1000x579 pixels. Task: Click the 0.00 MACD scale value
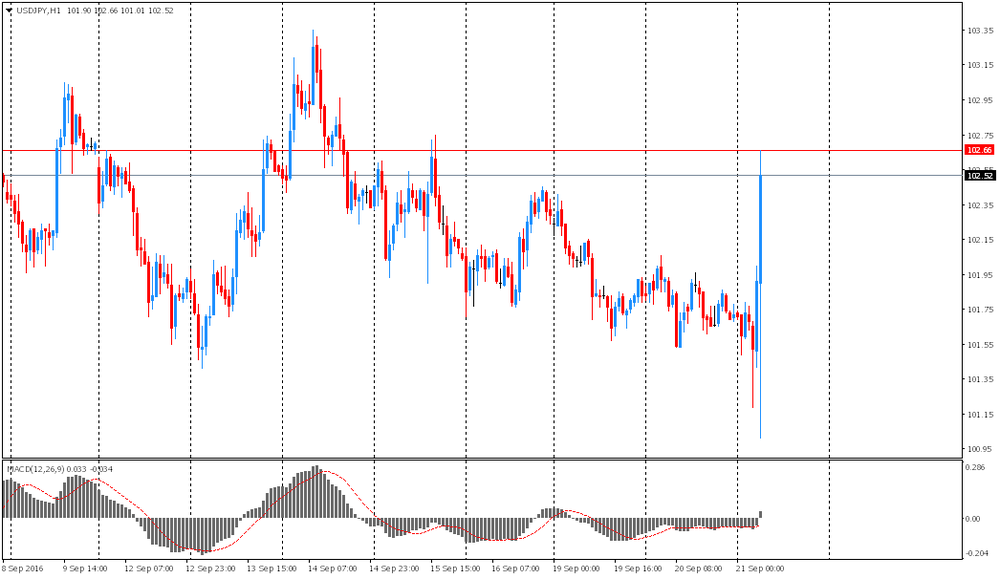point(973,519)
